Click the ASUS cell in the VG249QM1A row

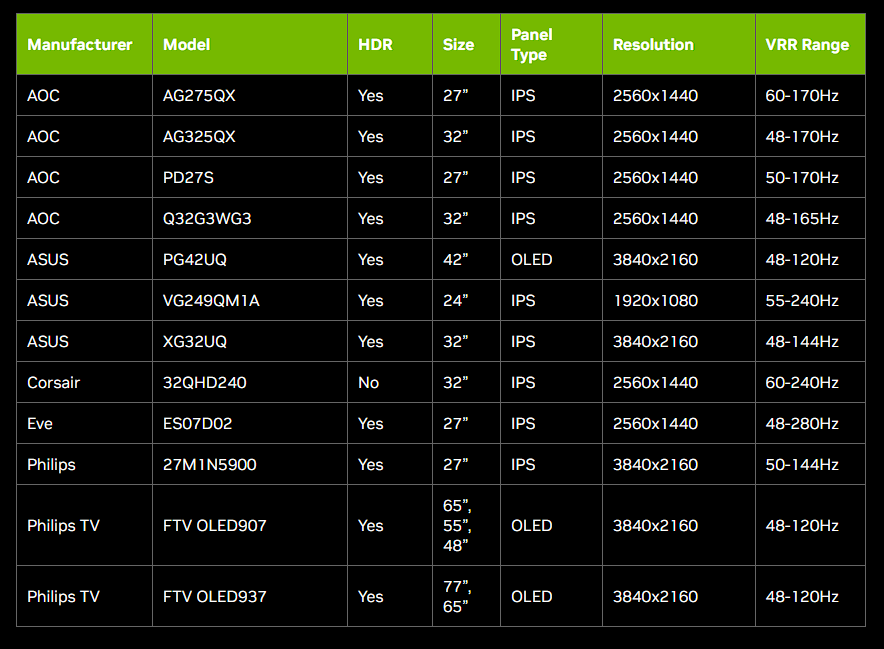[x=85, y=301]
